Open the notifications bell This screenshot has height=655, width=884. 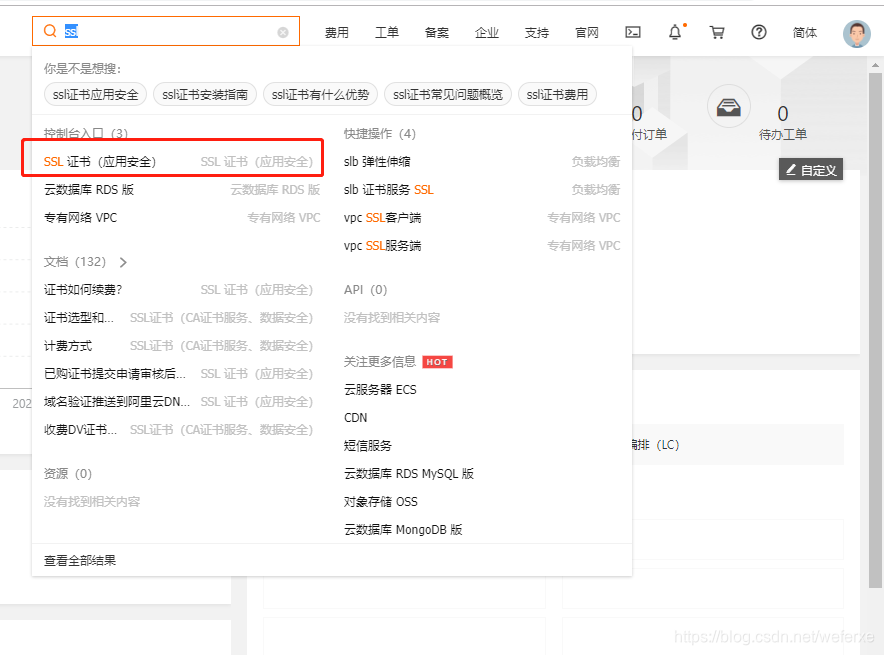click(x=675, y=32)
